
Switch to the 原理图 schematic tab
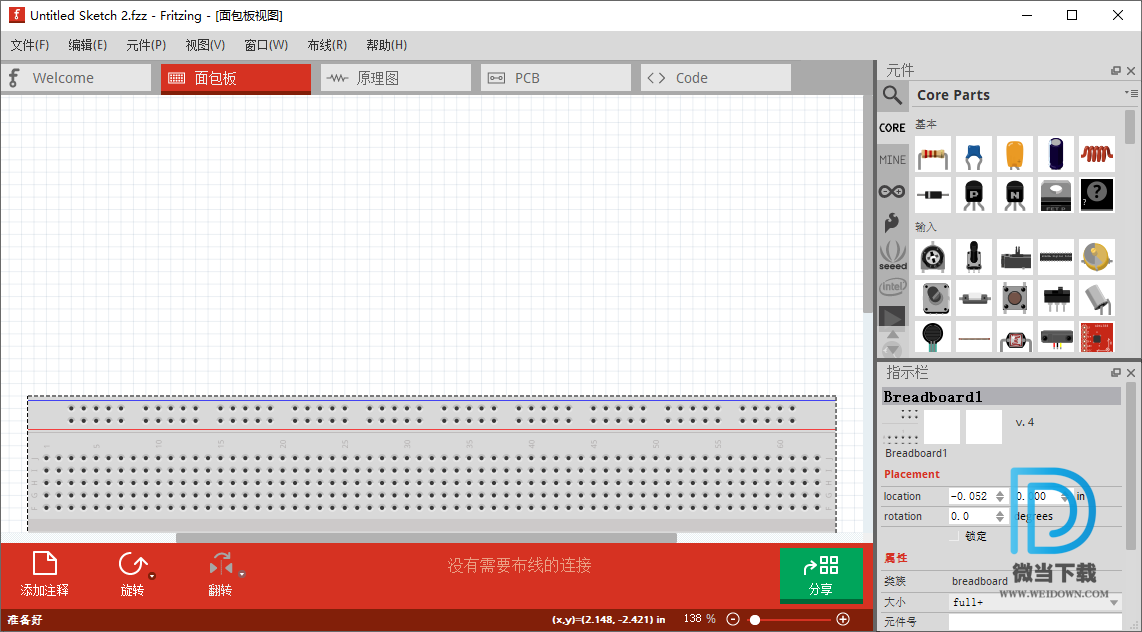coord(395,78)
